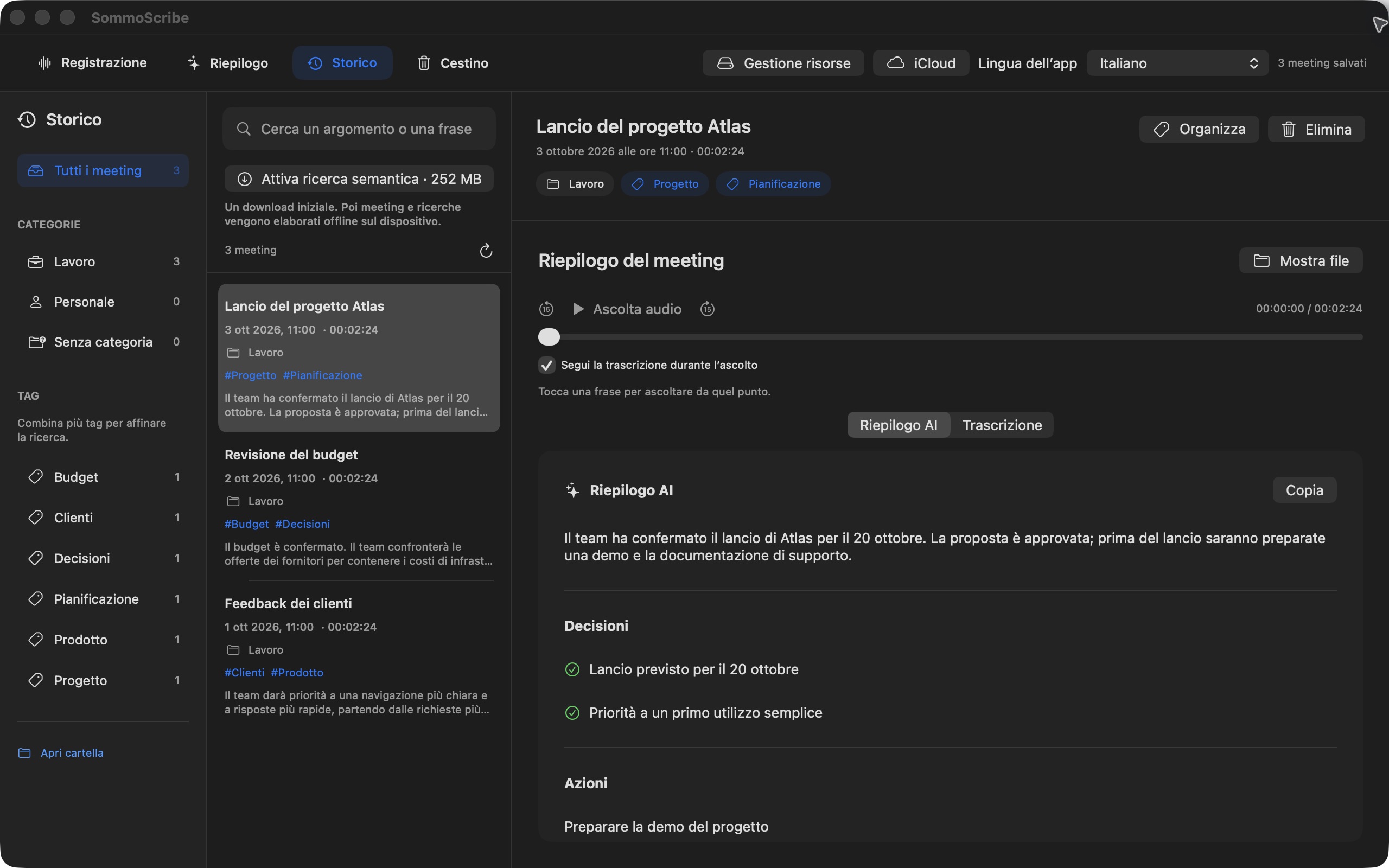This screenshot has width=1389, height=868.
Task: Skip forward 15 seconds in audio
Action: point(707,309)
